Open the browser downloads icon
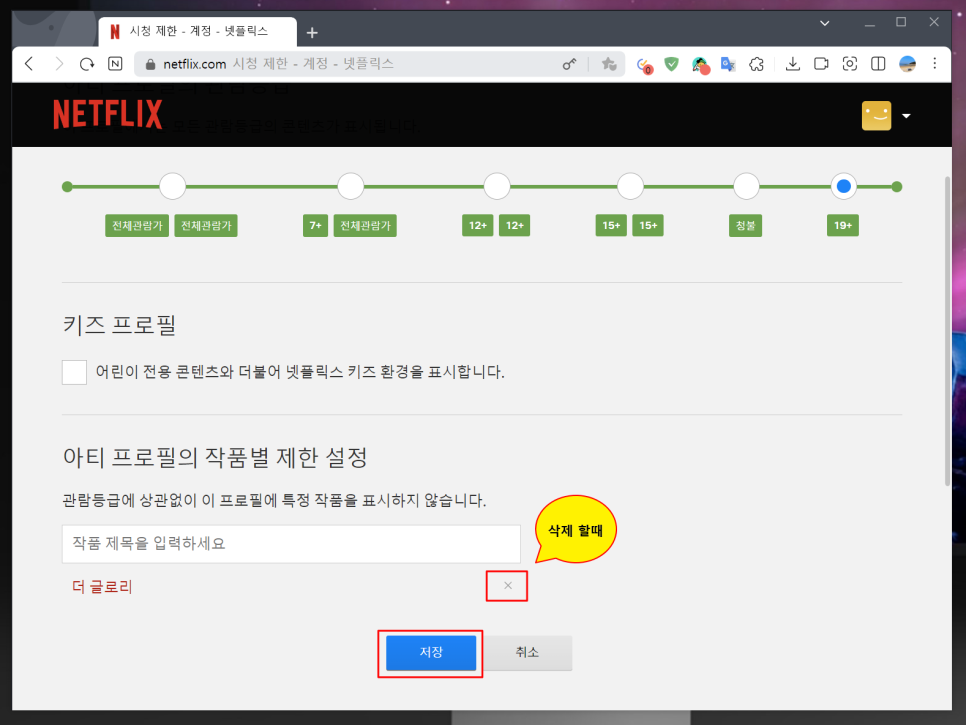966x725 pixels. (x=793, y=63)
